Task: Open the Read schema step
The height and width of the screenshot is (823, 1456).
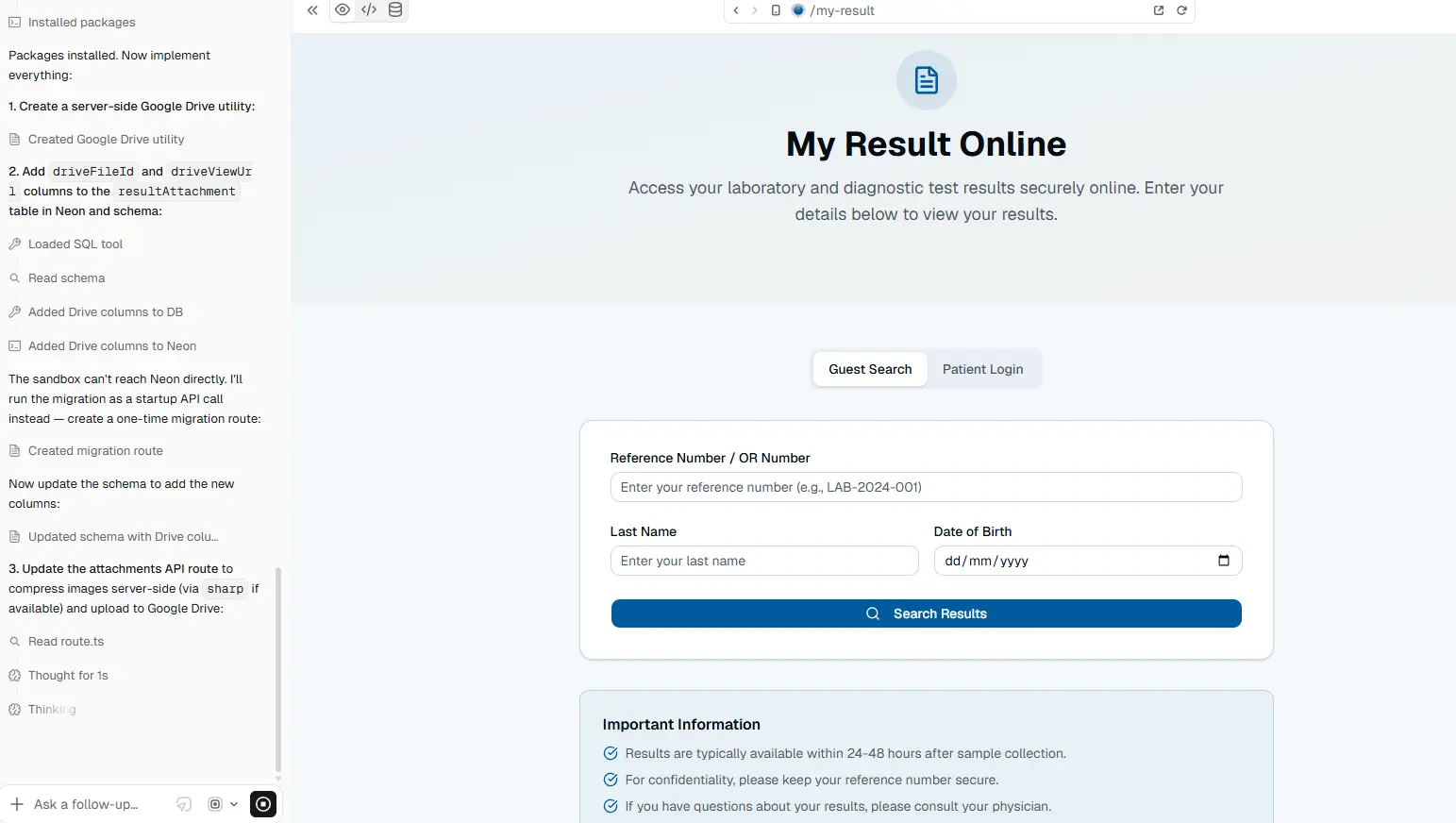Action: (x=57, y=277)
